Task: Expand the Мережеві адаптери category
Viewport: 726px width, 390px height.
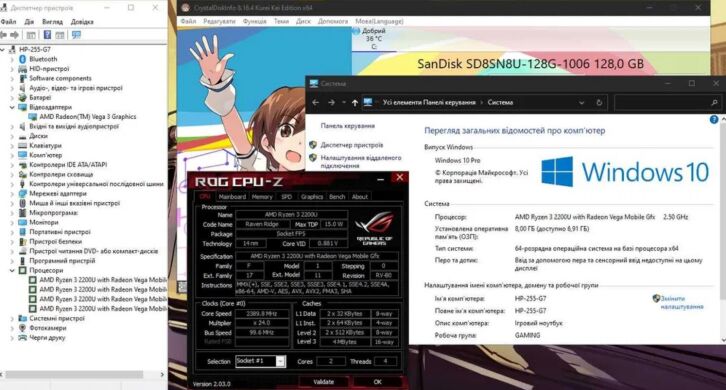Action: (13, 194)
